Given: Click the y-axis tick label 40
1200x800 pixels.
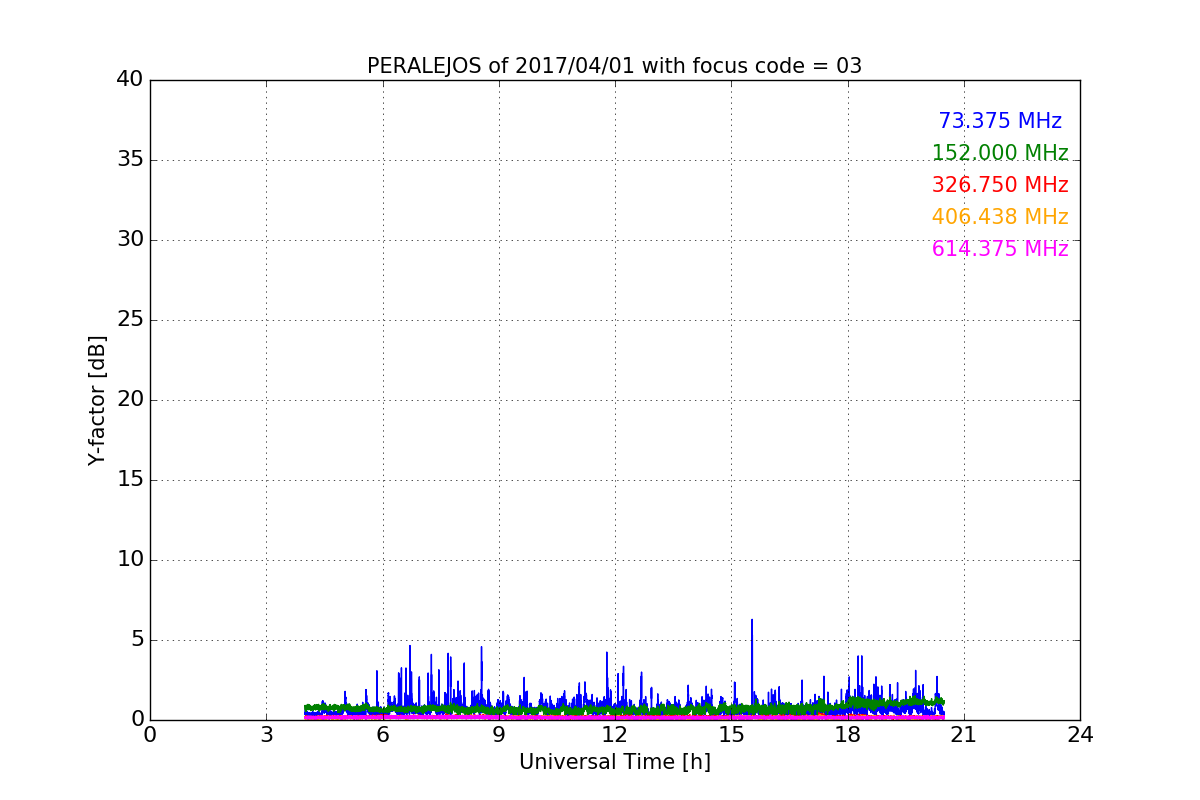Looking at the screenshot, I should coord(130,80).
